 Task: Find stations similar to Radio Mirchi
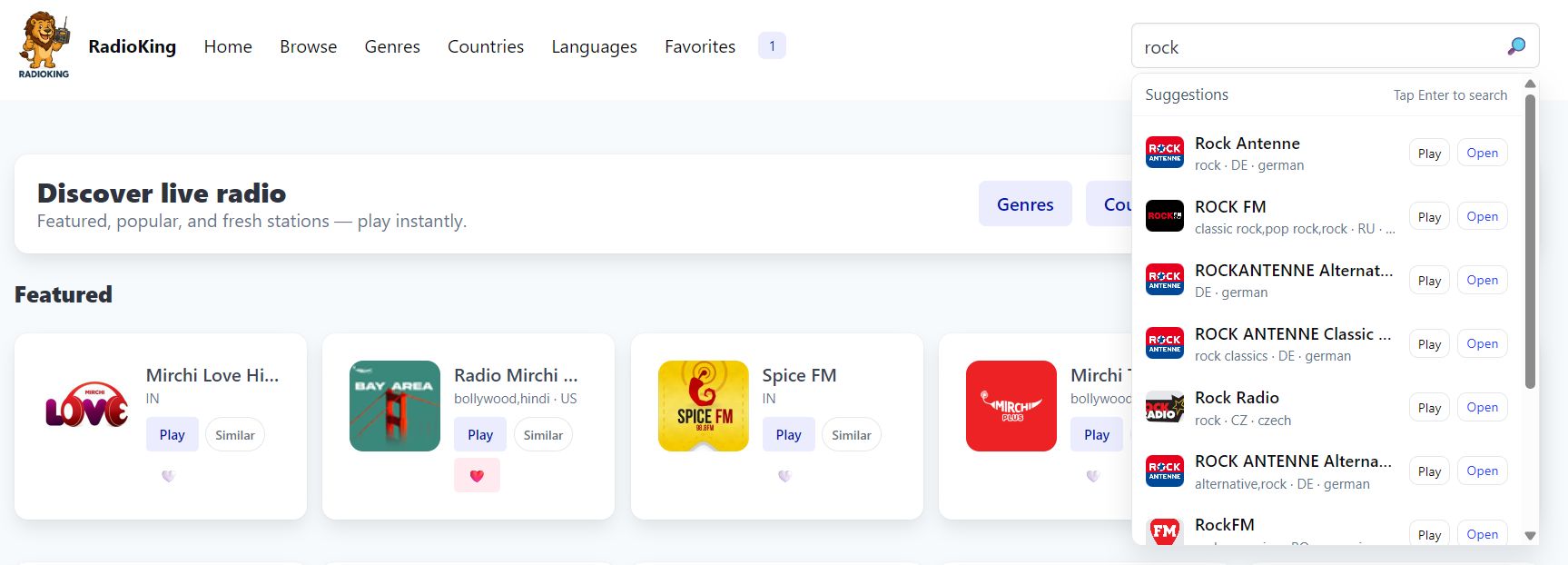(x=543, y=435)
